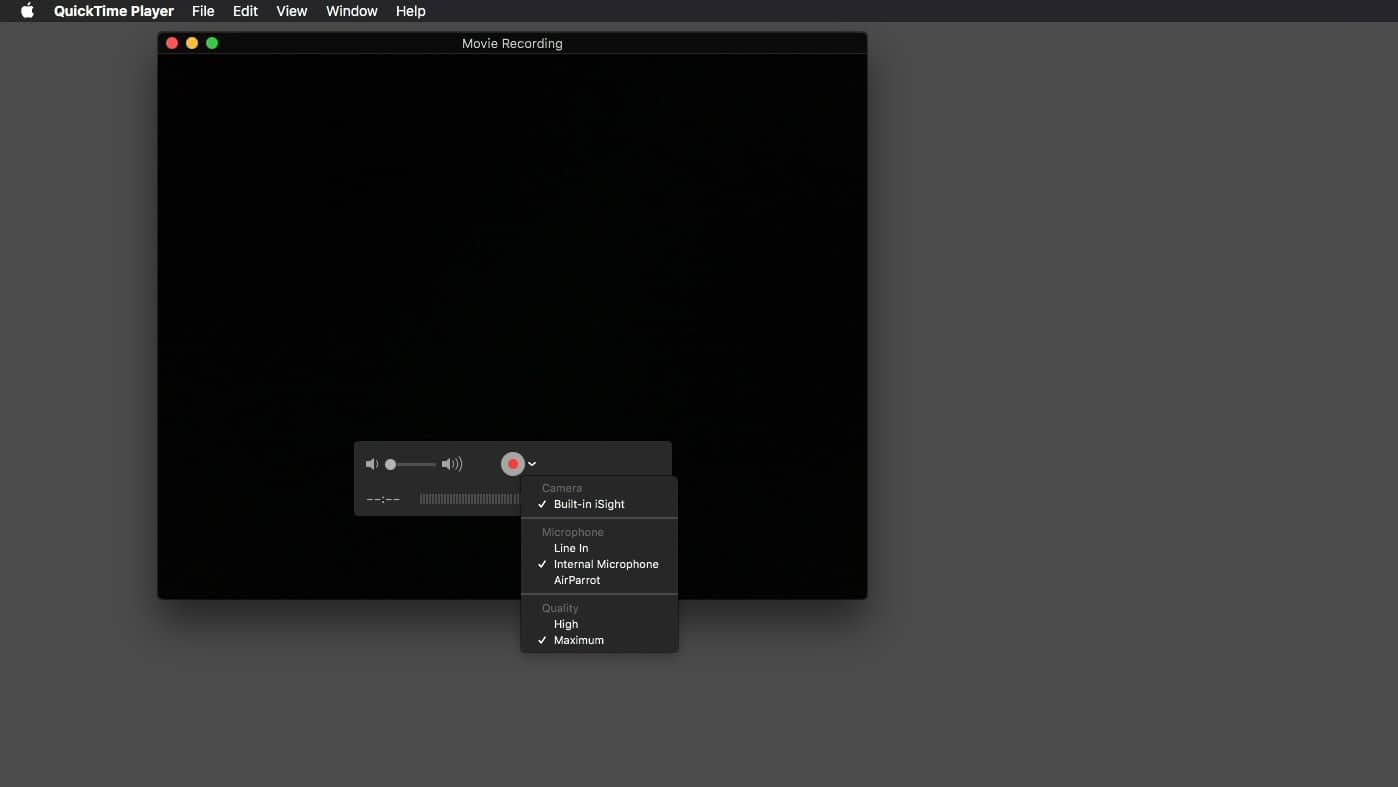Open the File menu
The height and width of the screenshot is (787, 1398).
tap(203, 11)
